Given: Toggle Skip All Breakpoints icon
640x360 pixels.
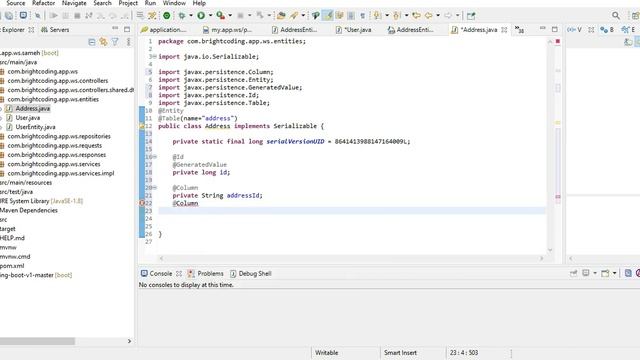Looking at the screenshot, I should [37, 16].
